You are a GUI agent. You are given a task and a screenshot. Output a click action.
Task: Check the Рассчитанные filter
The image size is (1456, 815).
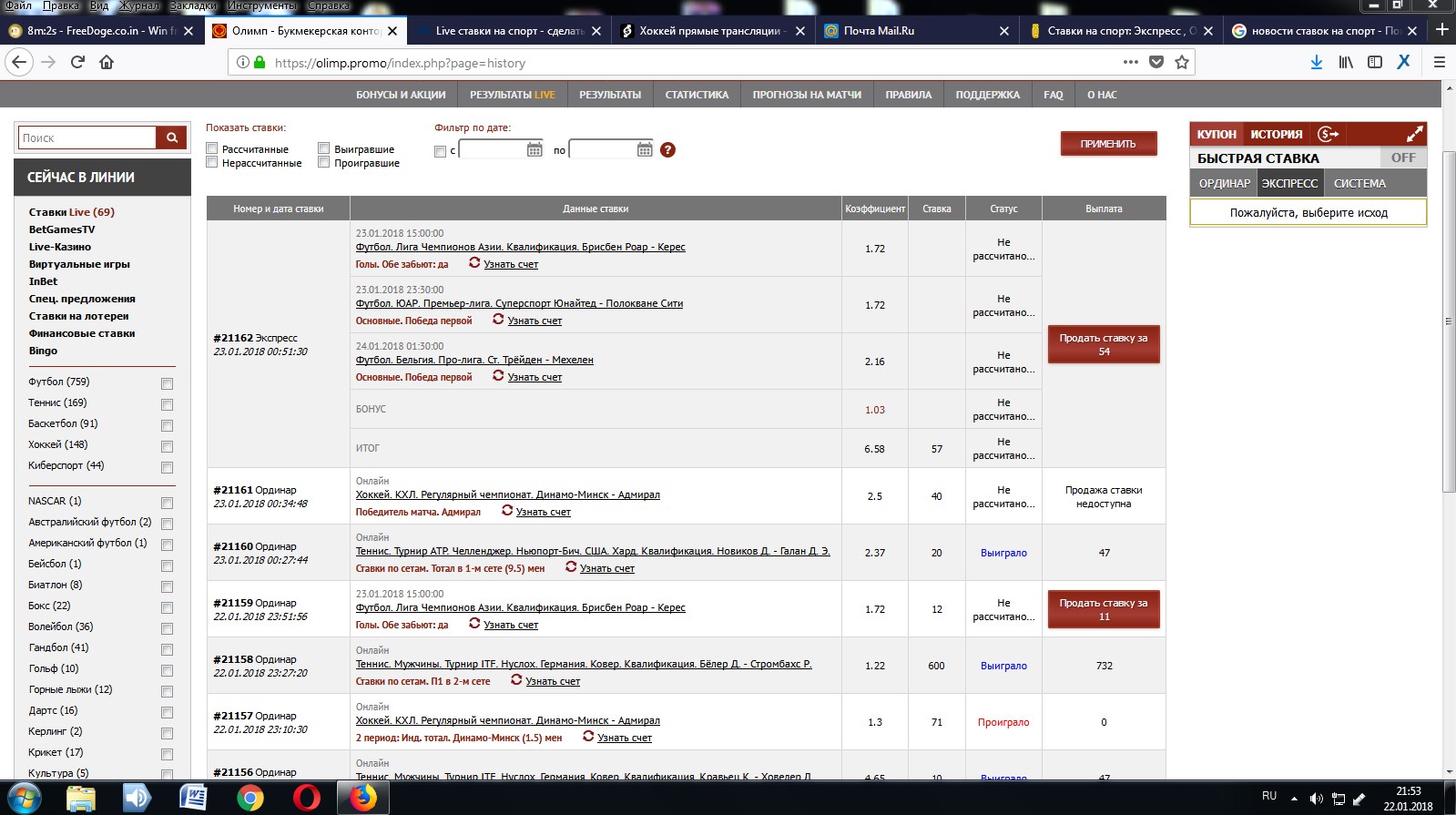(x=212, y=148)
